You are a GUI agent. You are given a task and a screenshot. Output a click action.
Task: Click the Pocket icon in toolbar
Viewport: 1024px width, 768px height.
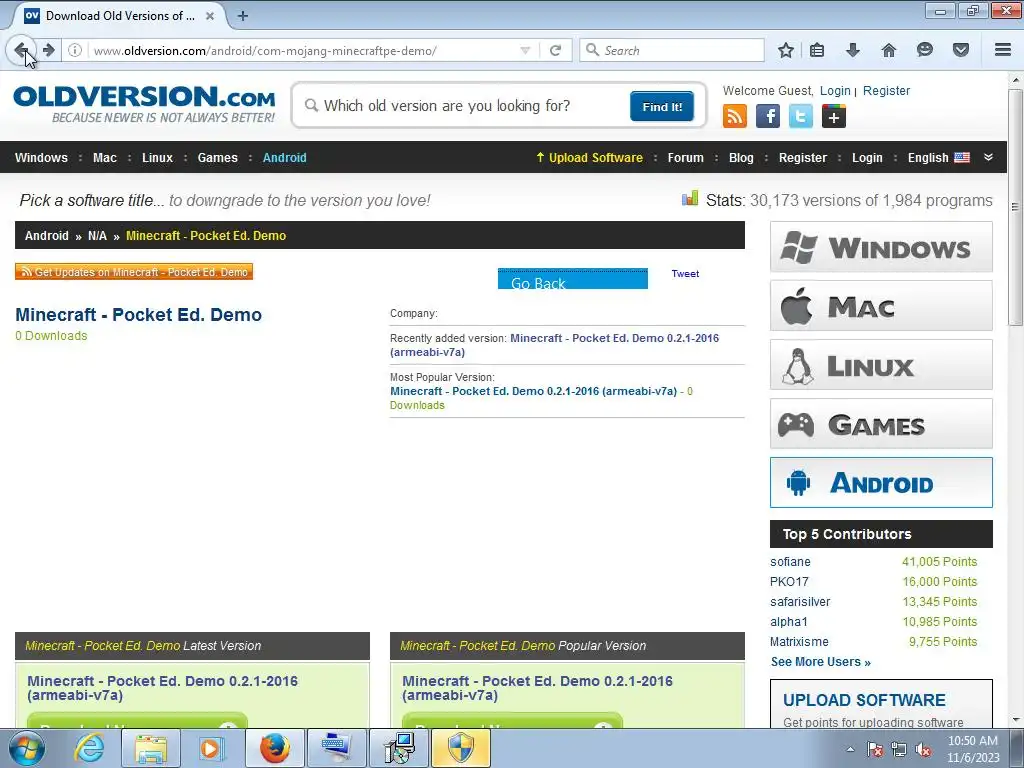coord(961,50)
